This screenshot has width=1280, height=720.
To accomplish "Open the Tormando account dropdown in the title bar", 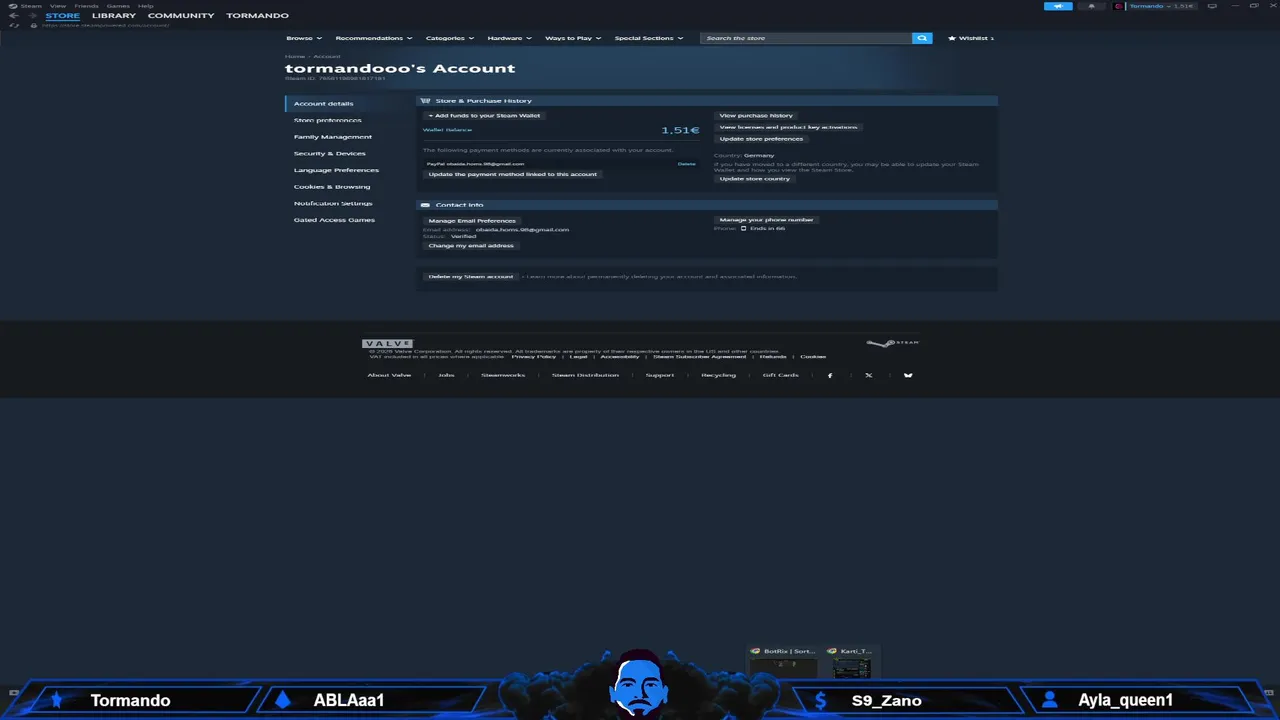I will coord(1161,6).
